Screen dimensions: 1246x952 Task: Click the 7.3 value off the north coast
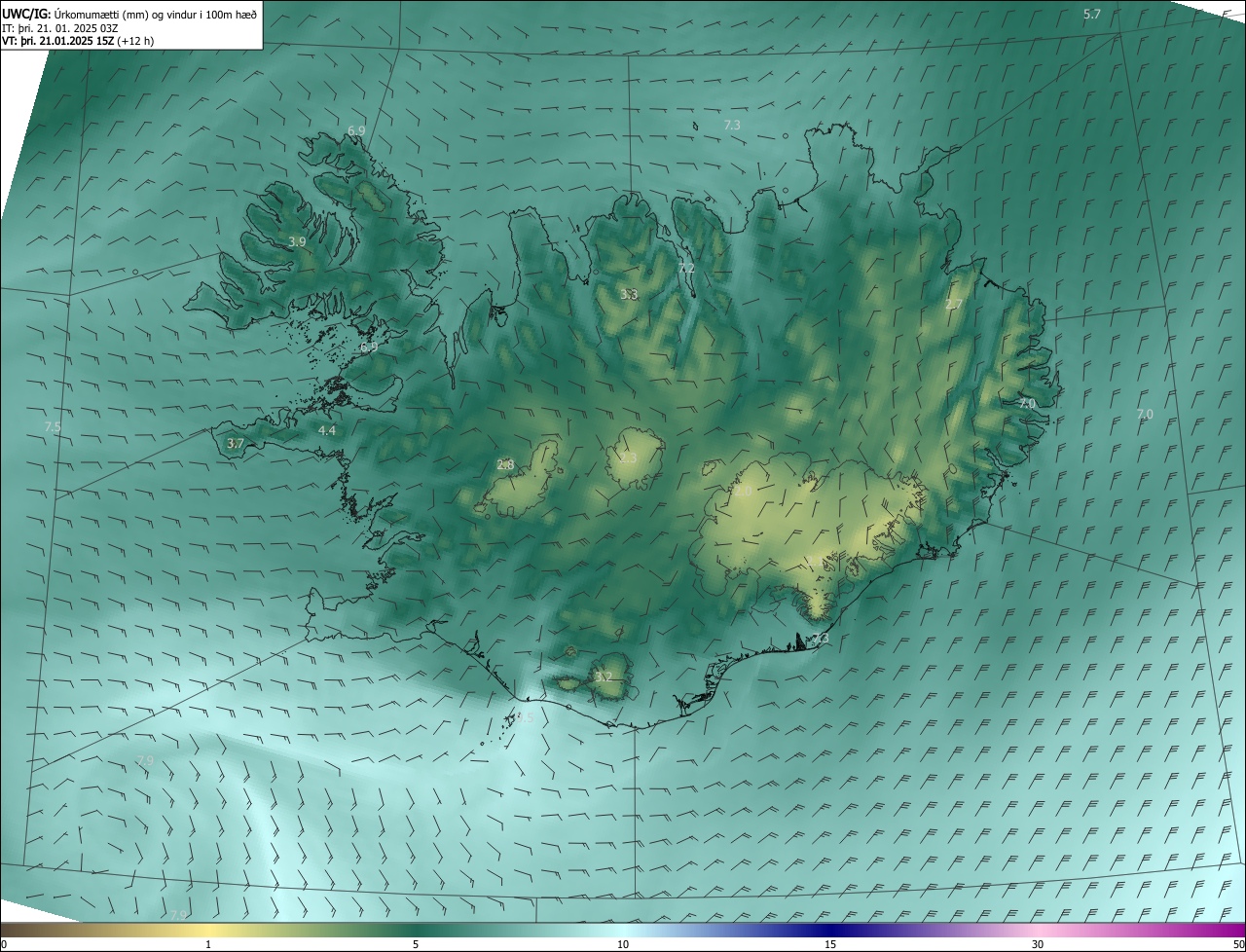point(733,126)
